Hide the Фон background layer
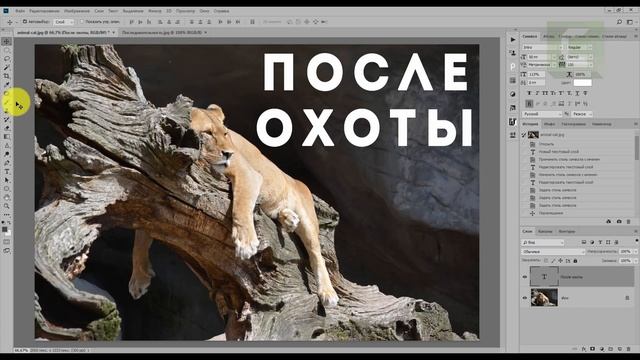The image size is (640, 360). pos(525,298)
